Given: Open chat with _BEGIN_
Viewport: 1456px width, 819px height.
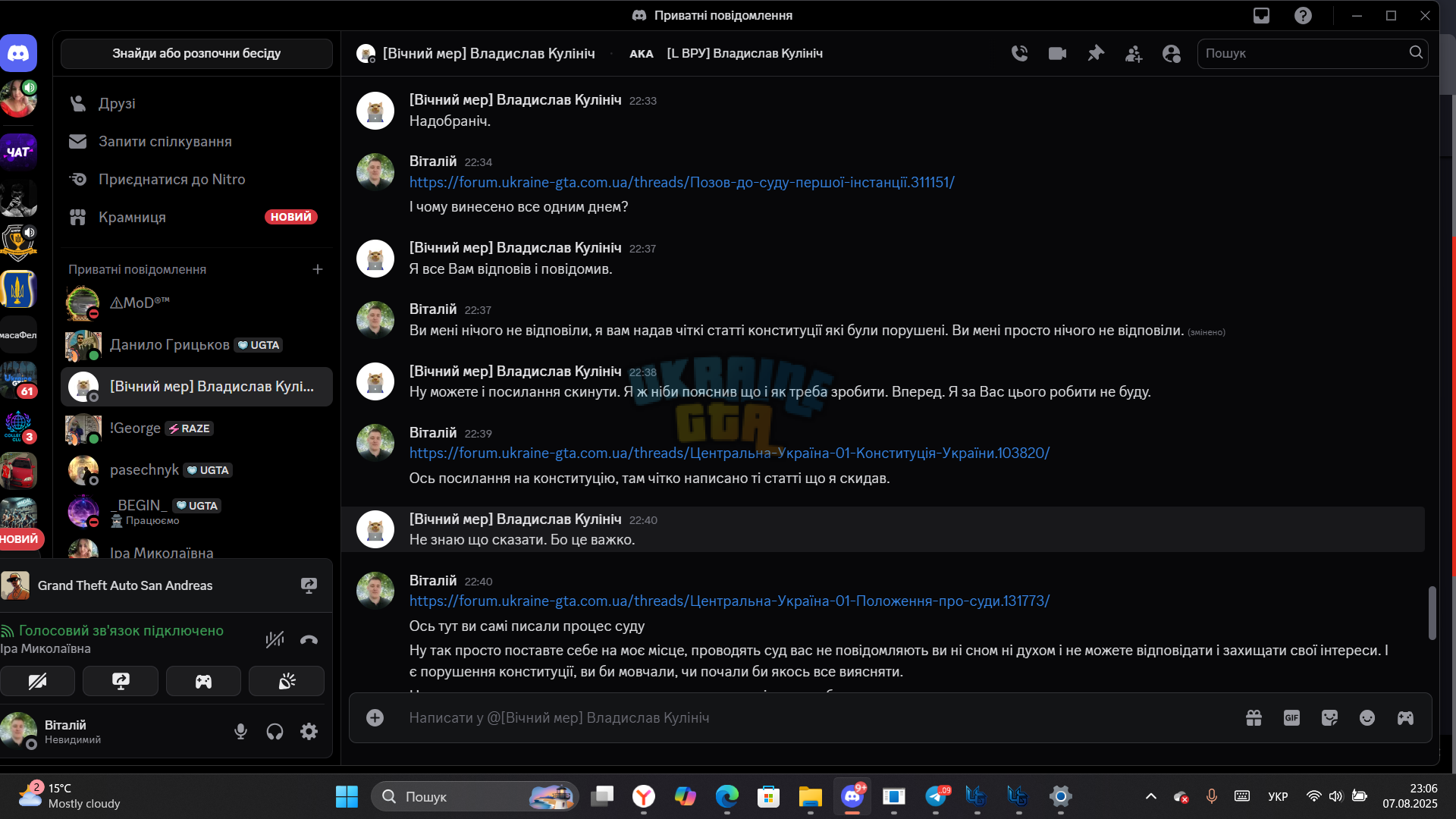Looking at the screenshot, I should [196, 512].
